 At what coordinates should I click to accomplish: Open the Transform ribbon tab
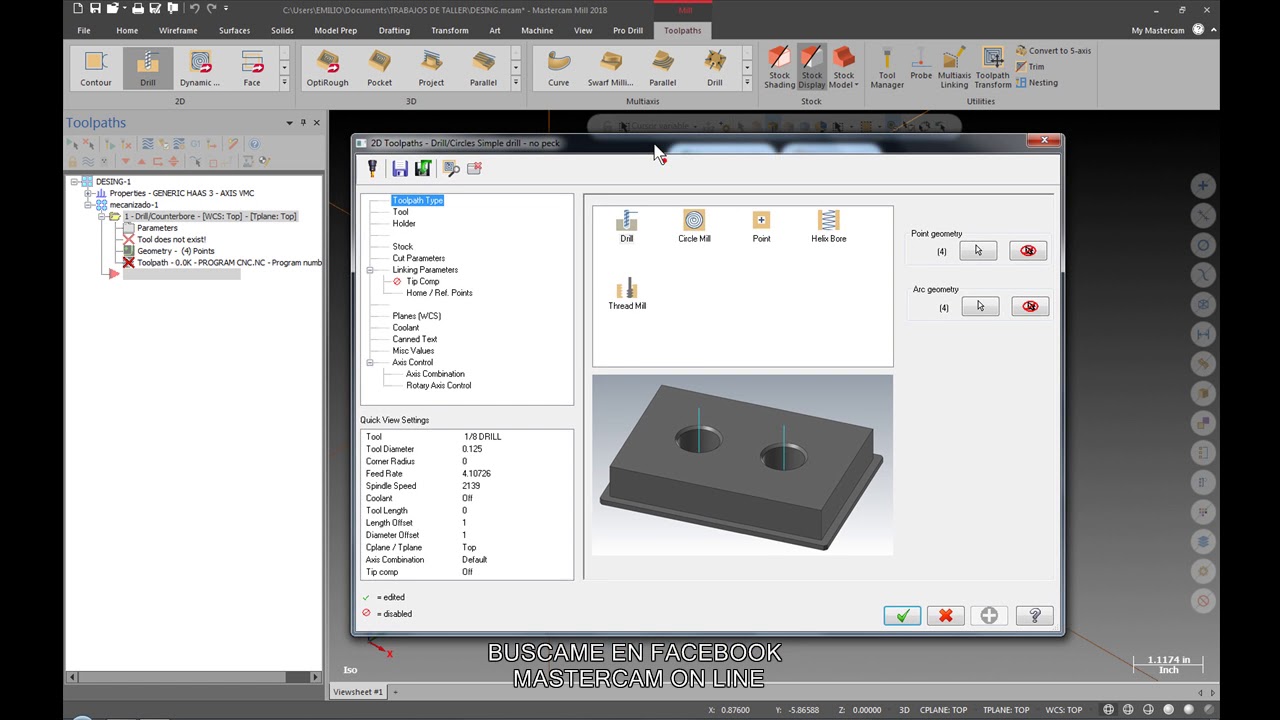coord(450,30)
